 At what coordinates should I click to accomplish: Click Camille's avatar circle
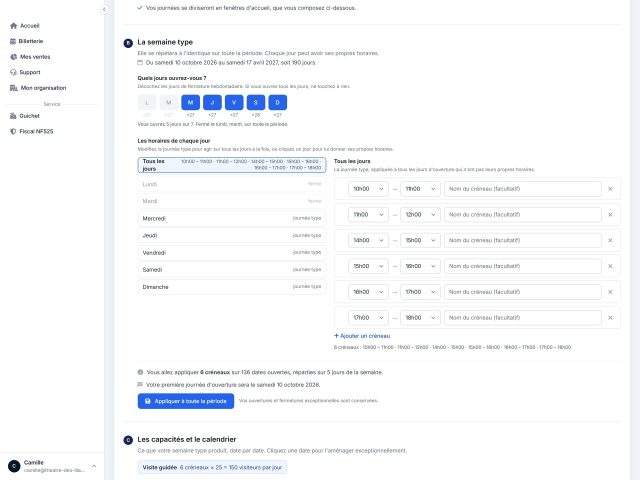click(x=14, y=466)
